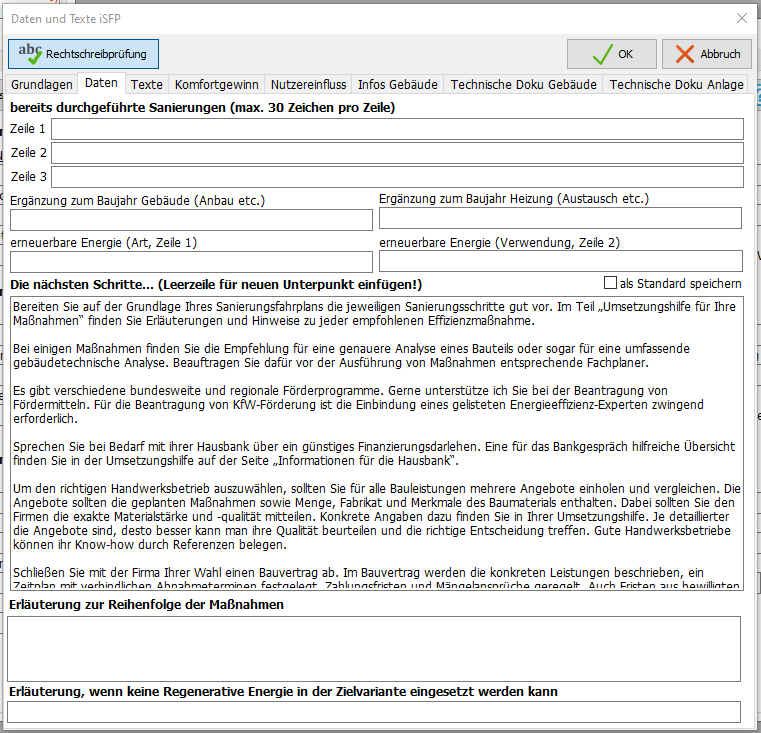The image size is (761, 733).
Task: Confirm the dialog with OK
Action: [x=612, y=54]
